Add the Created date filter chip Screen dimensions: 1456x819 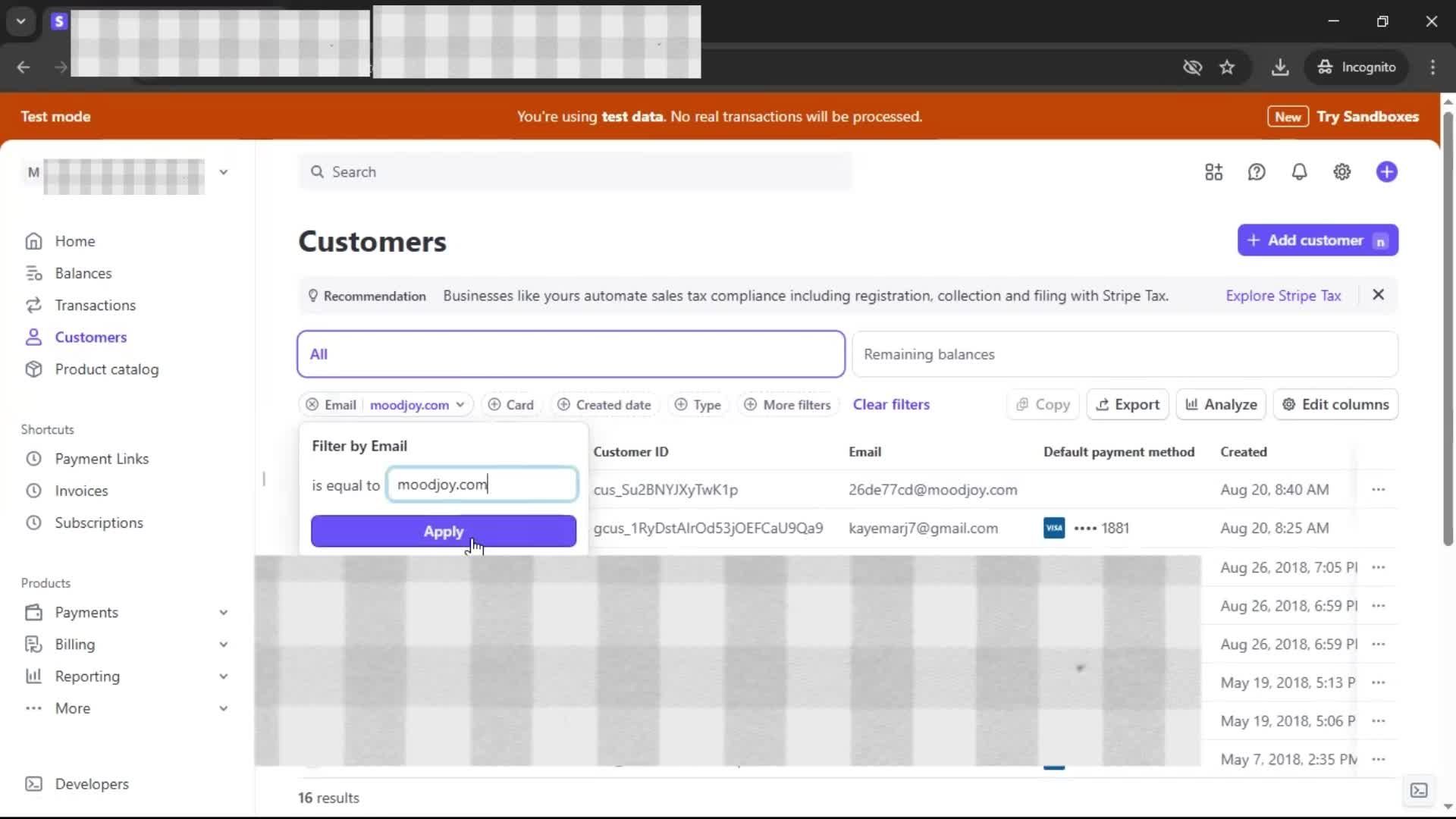click(x=604, y=405)
